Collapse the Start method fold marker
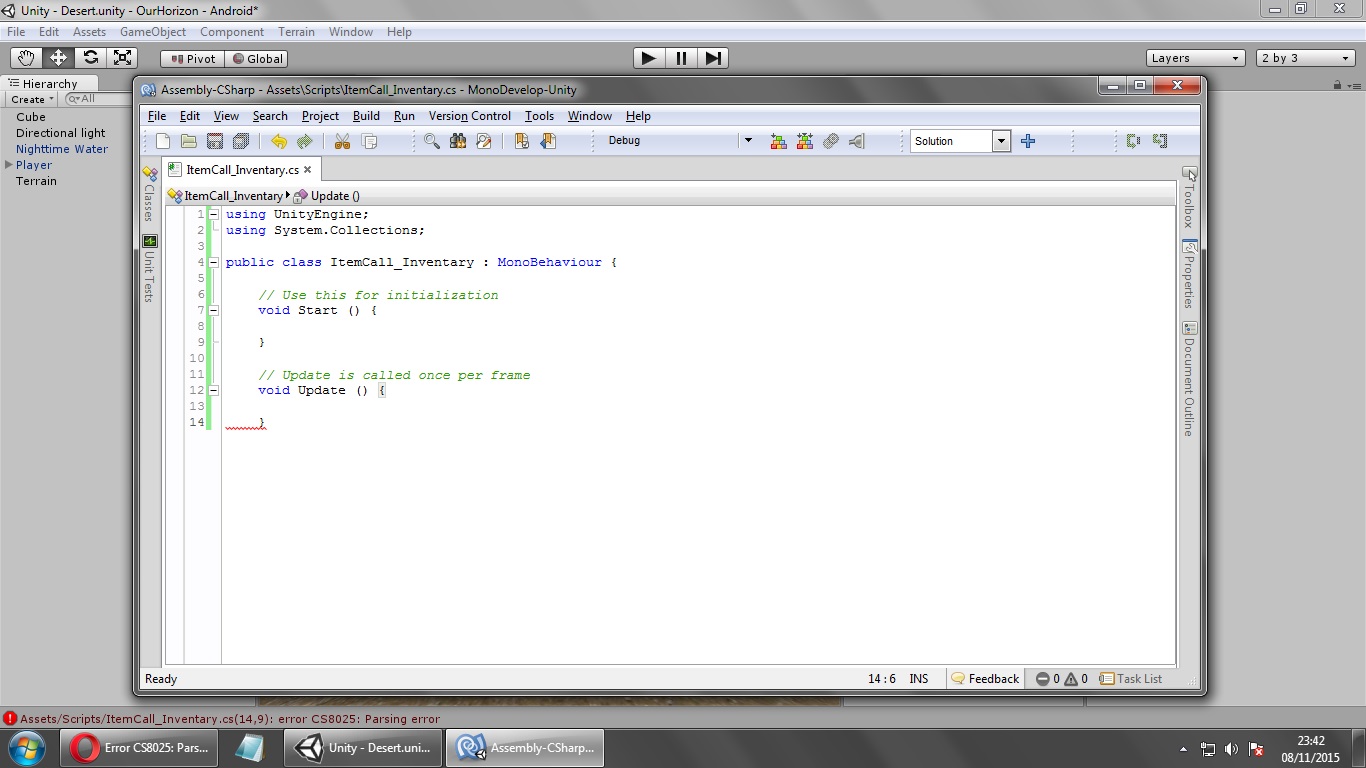The width and height of the screenshot is (1366, 768). pyautogui.click(x=214, y=310)
